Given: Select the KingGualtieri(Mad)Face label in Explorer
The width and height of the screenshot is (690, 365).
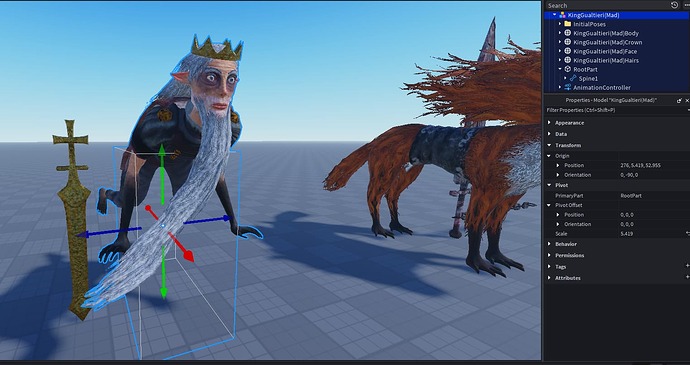Looking at the screenshot, I should point(606,51).
